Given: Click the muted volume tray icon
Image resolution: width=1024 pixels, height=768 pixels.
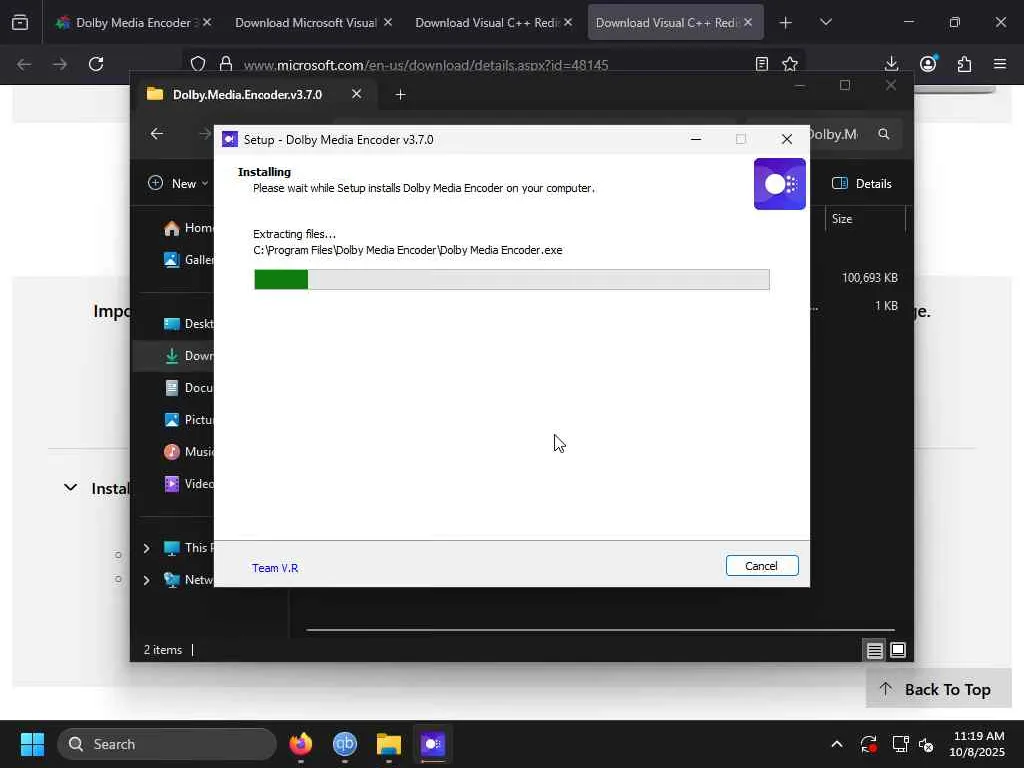Looking at the screenshot, I should coord(927,744).
